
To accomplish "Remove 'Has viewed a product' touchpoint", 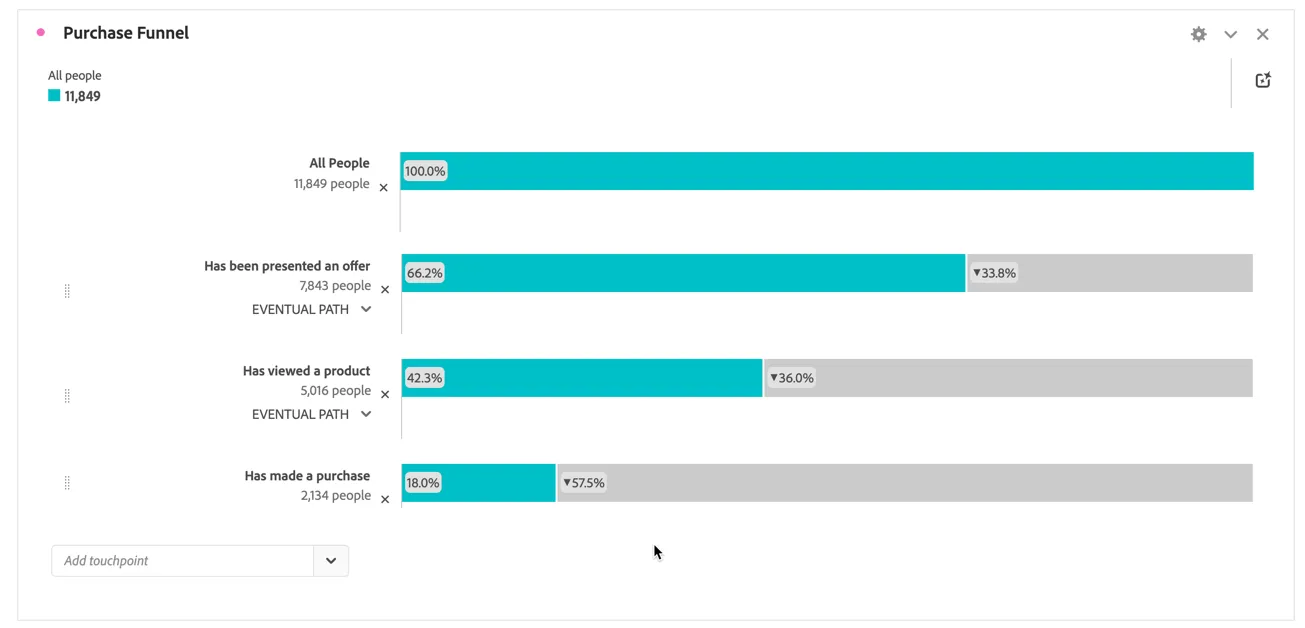I will (385, 395).
